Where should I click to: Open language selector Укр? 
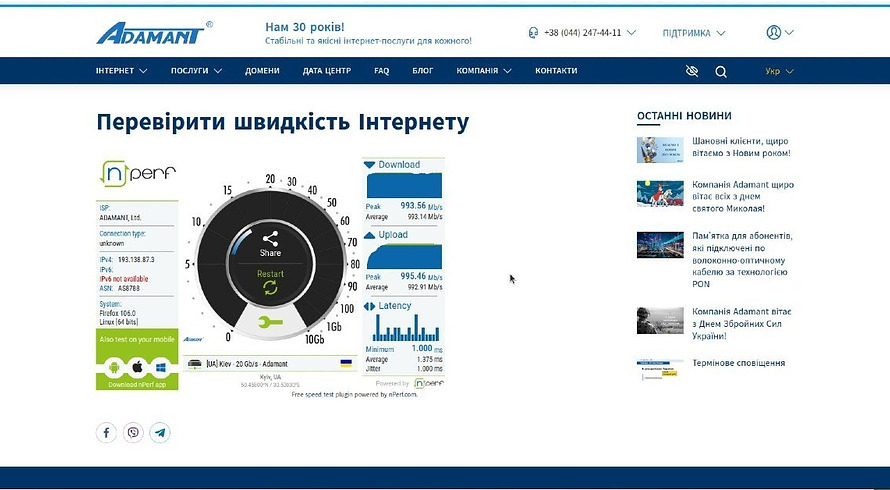click(779, 72)
